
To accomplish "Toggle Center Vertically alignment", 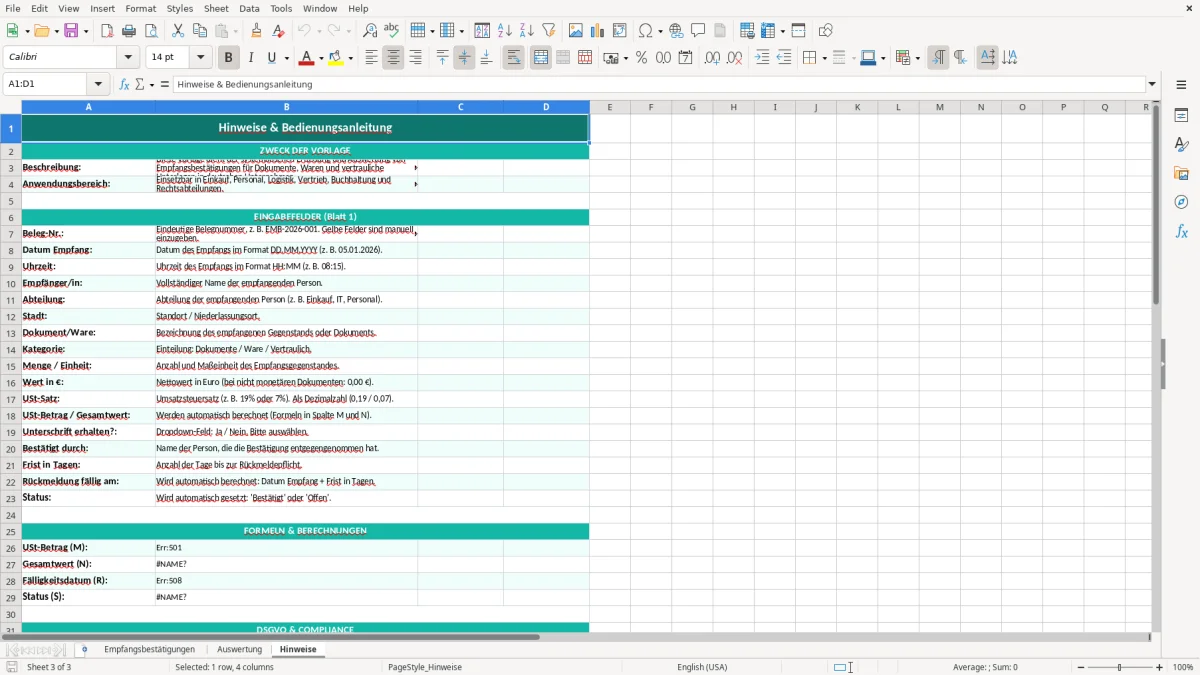I will tap(464, 58).
